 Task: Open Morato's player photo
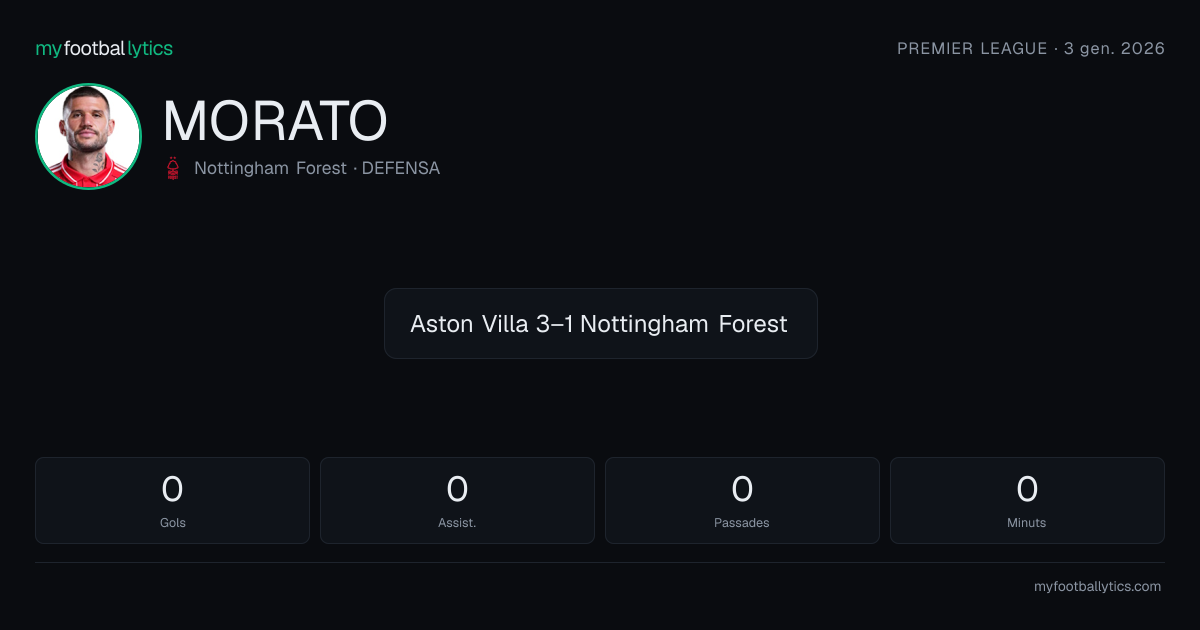[88, 136]
